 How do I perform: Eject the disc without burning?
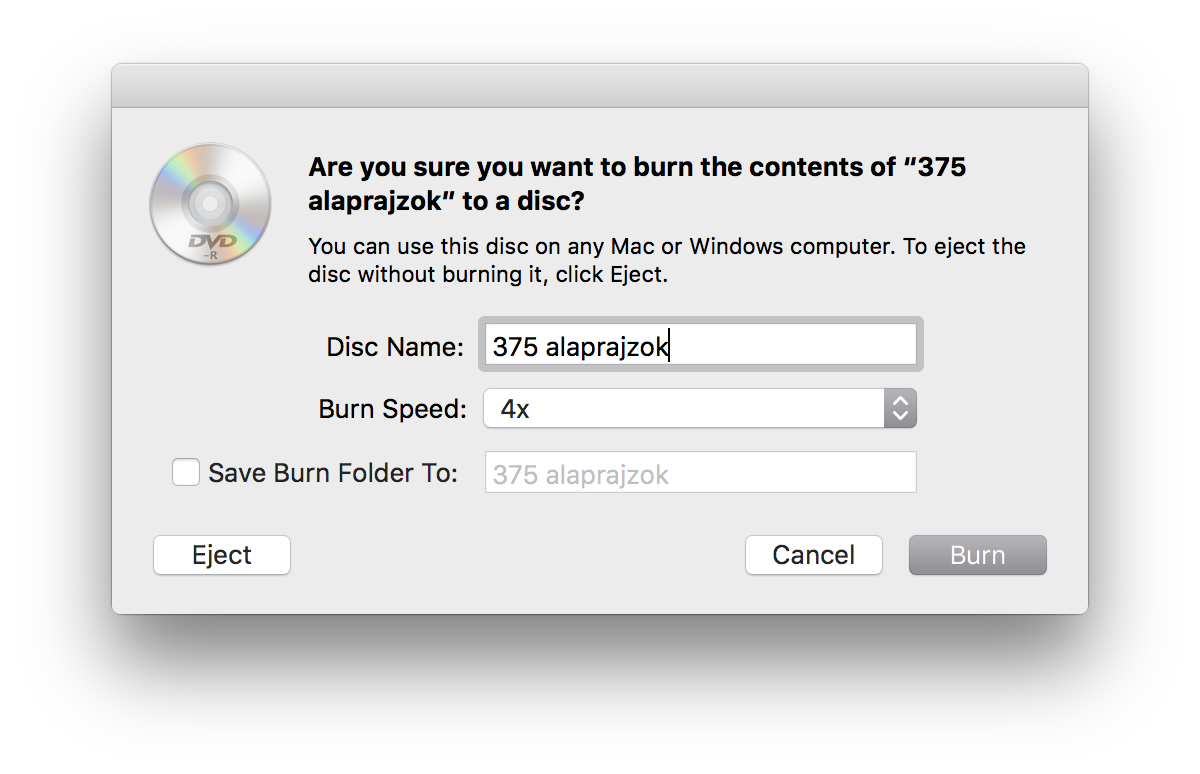(x=222, y=555)
